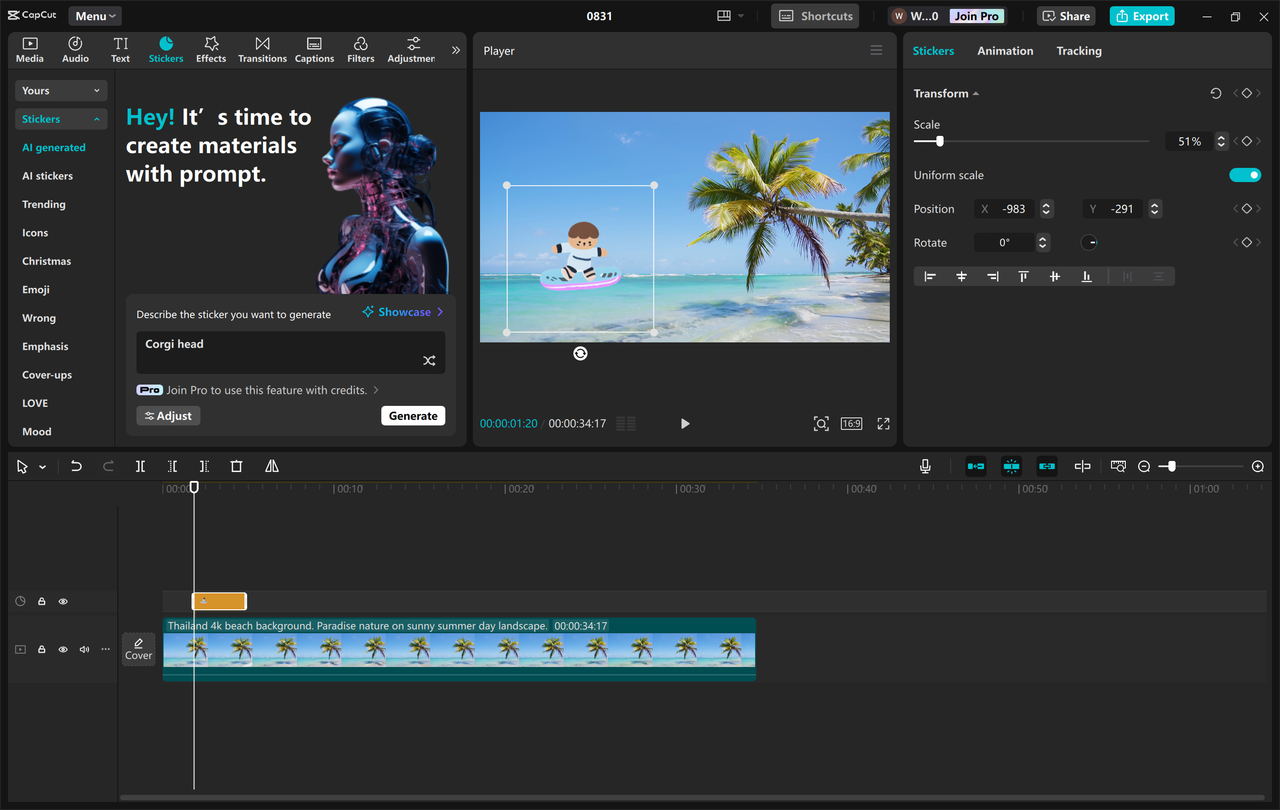Select the Split tool above the timeline
Image resolution: width=1280 pixels, height=810 pixels.
[140, 465]
